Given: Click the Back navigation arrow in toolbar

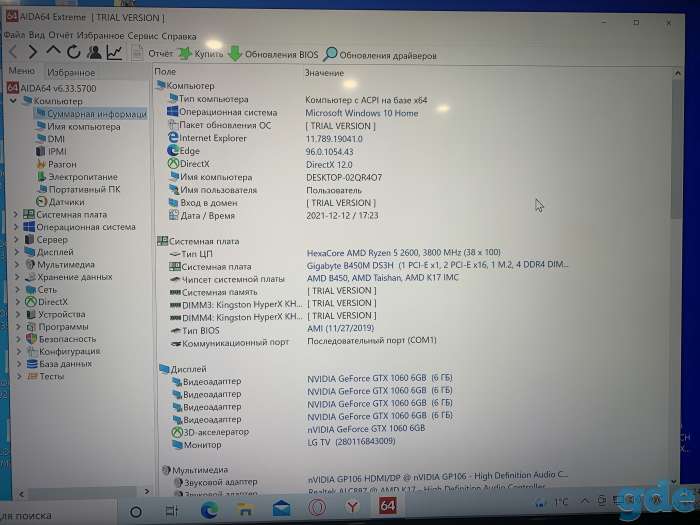Looking at the screenshot, I should 13,52.
